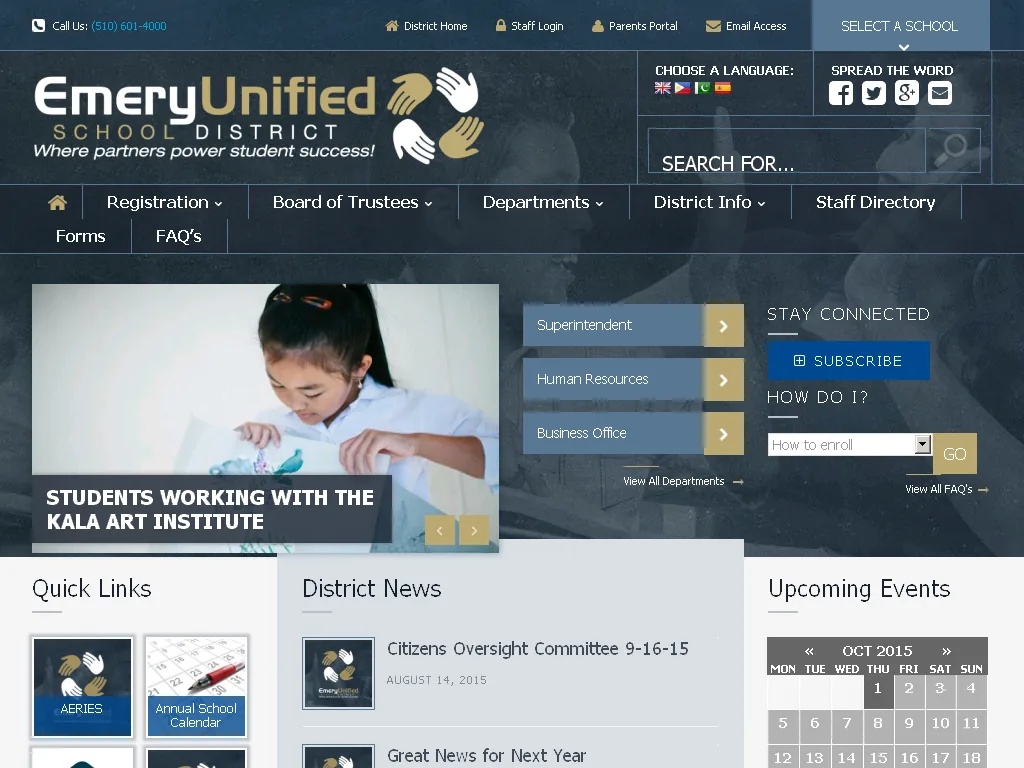Choose the English UK flag language
The image size is (1024, 768).
click(x=662, y=88)
